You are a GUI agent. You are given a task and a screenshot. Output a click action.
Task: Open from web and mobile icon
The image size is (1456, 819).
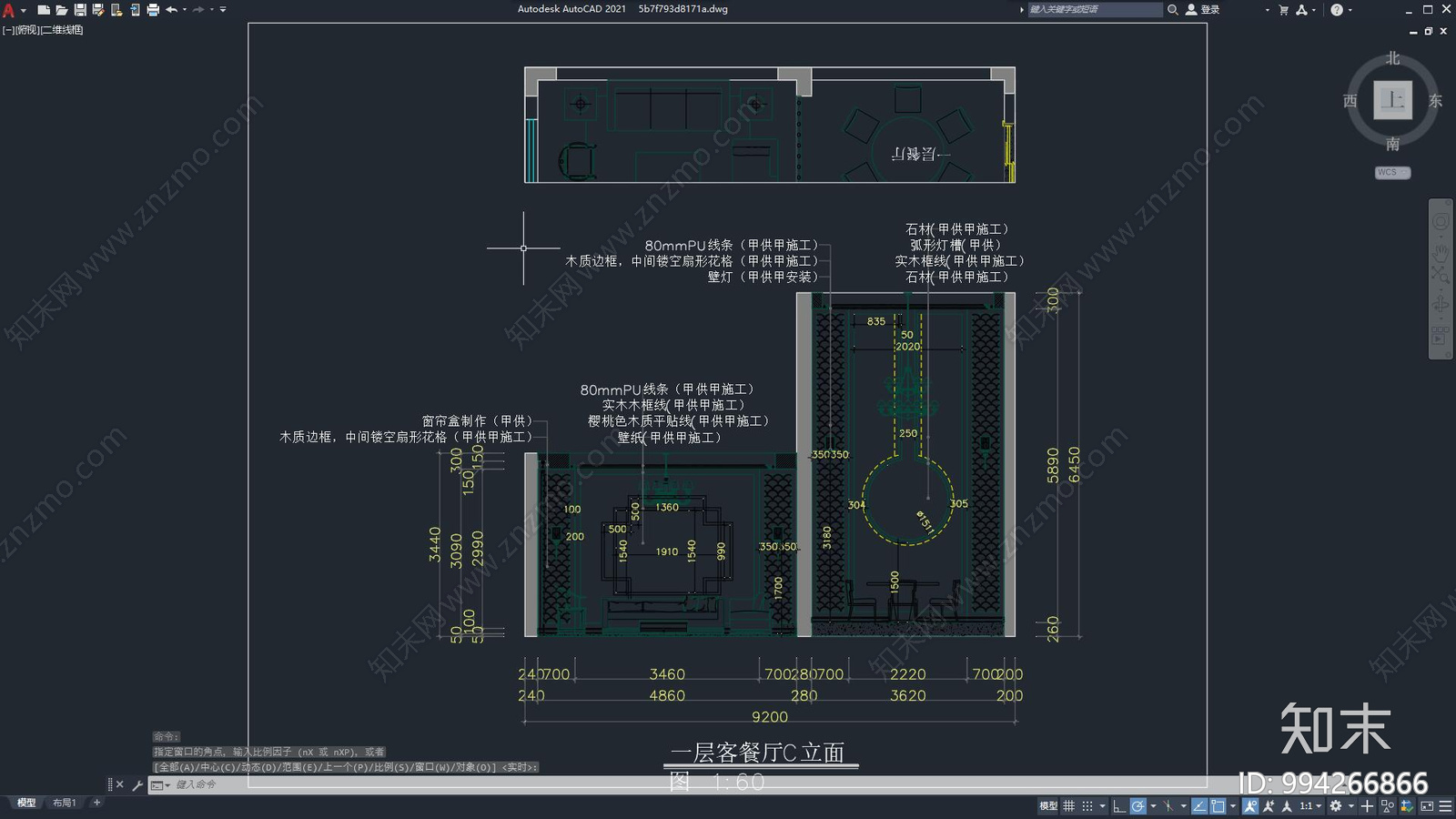[116, 10]
